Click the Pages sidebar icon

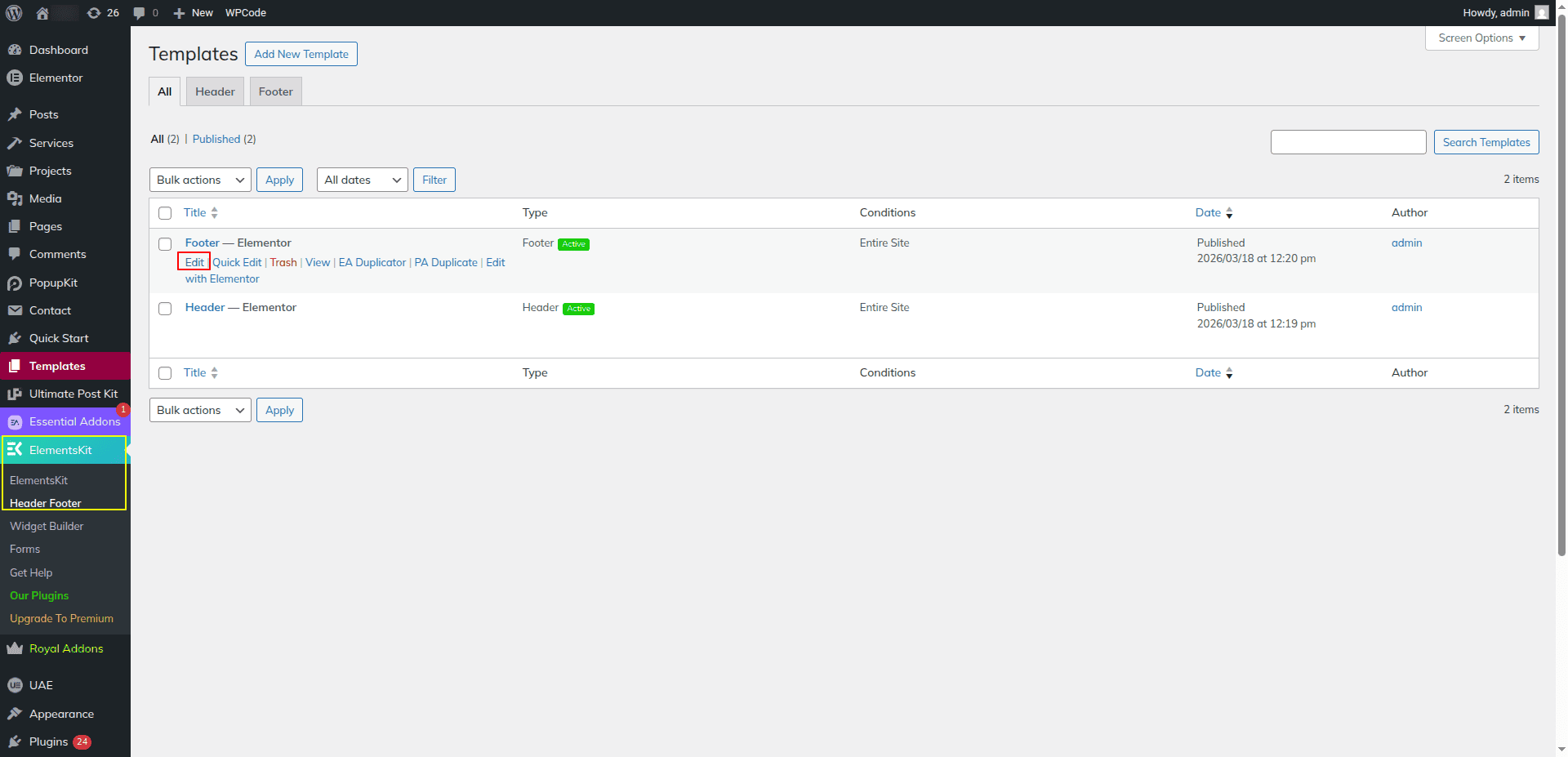pos(15,226)
